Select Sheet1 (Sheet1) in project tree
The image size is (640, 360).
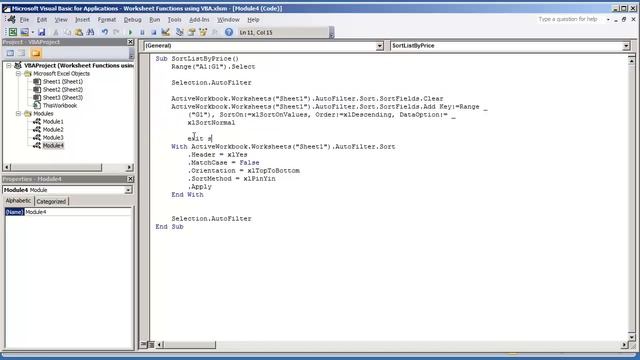(x=62, y=82)
